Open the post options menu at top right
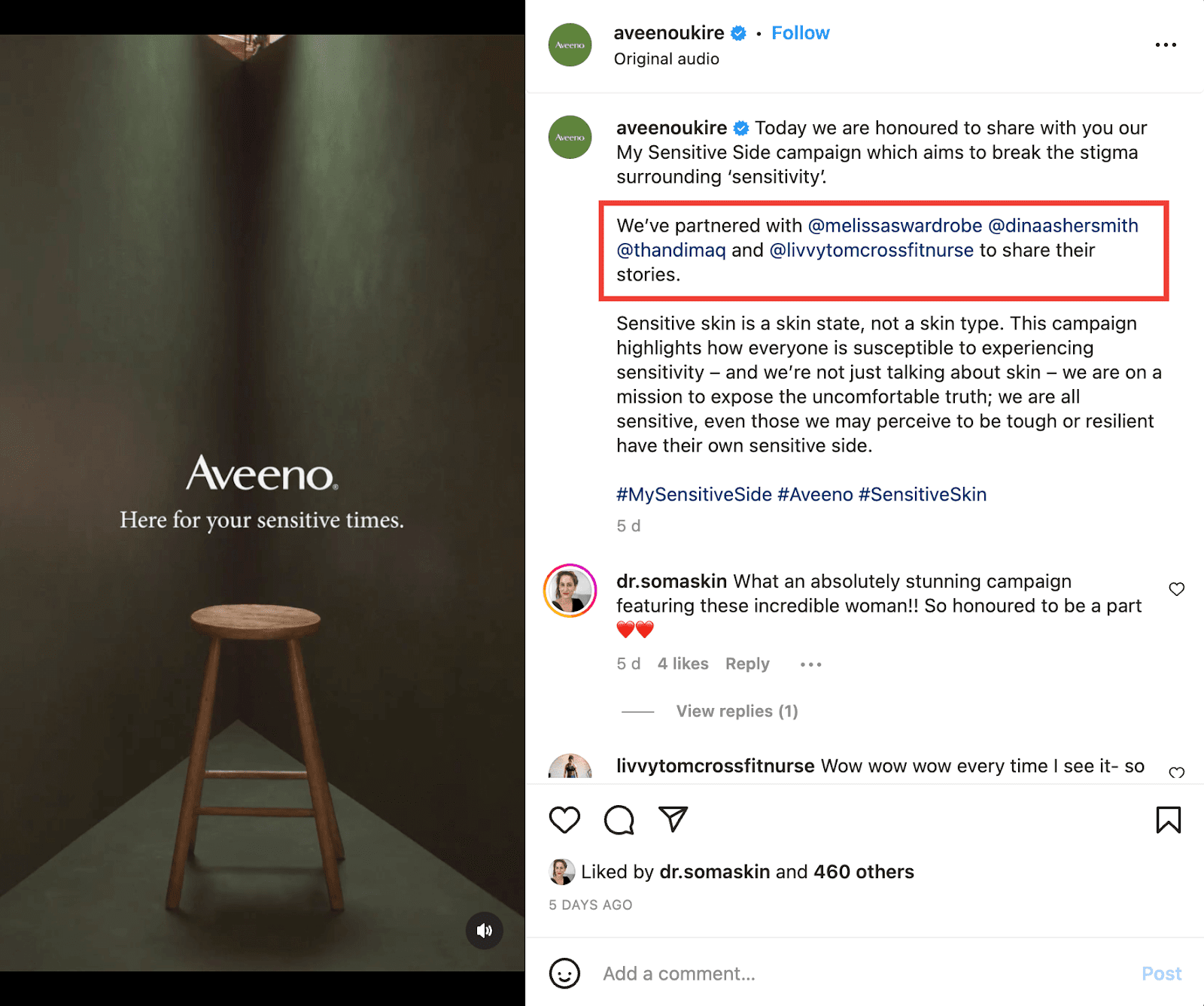 tap(1165, 45)
